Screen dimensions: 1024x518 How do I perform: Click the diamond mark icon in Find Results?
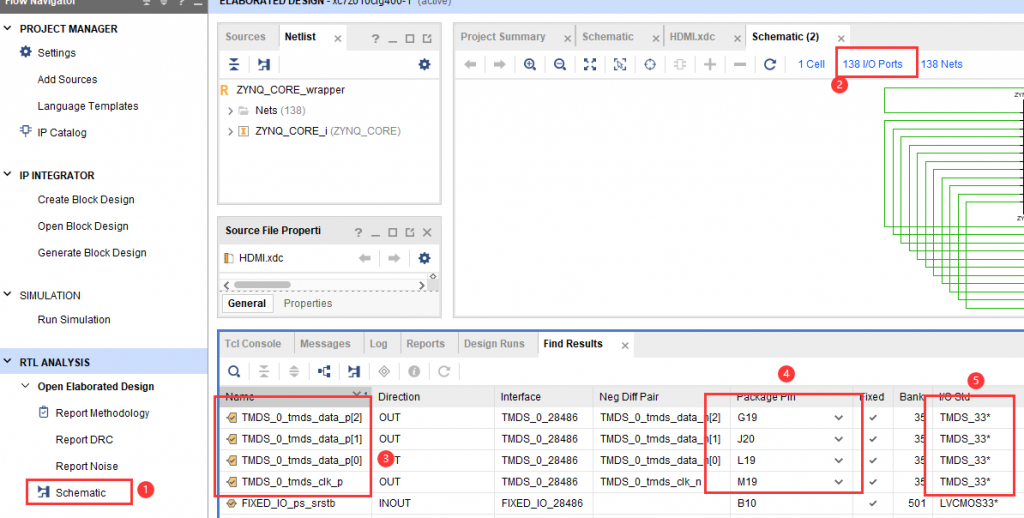[384, 372]
